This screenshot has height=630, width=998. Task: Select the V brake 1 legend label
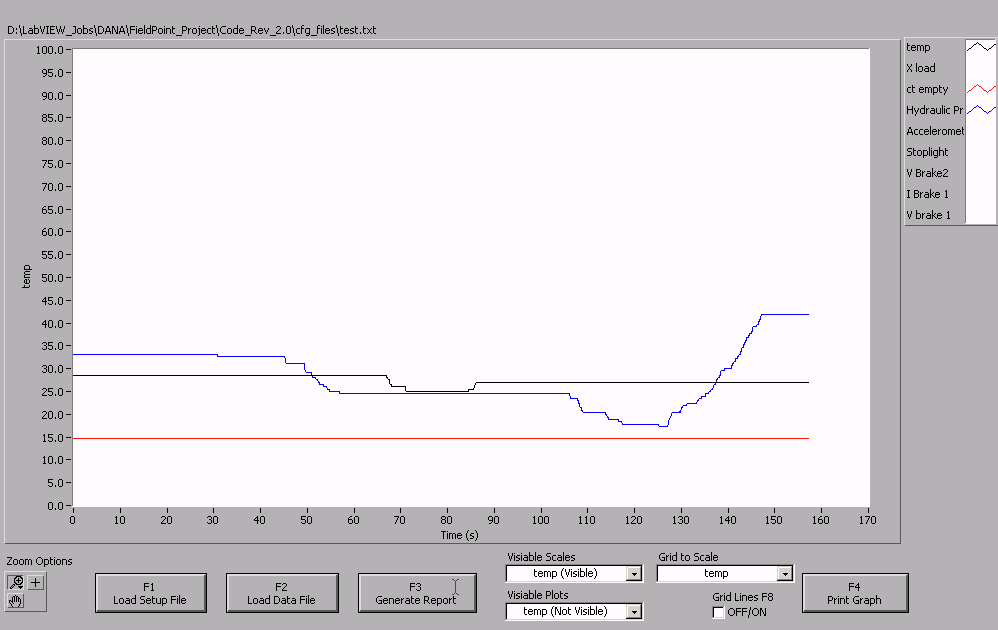pyautogui.click(x=929, y=215)
